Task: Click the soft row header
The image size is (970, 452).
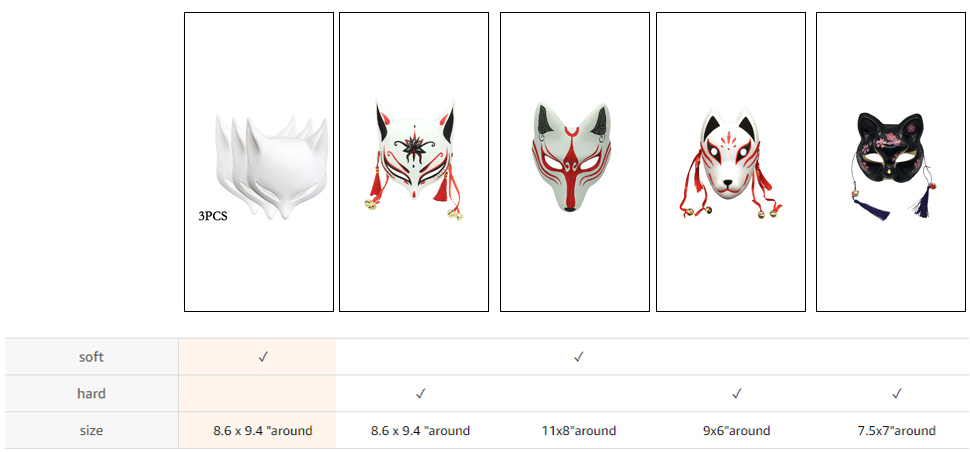Action: (92, 357)
